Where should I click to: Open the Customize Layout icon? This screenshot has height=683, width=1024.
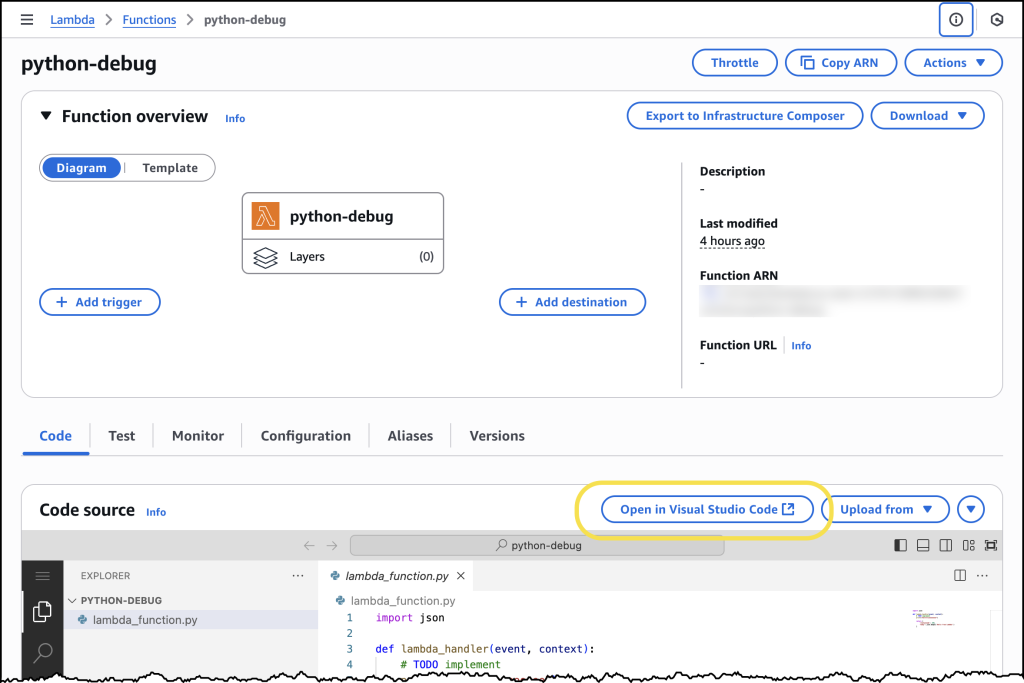pyautogui.click(x=967, y=545)
